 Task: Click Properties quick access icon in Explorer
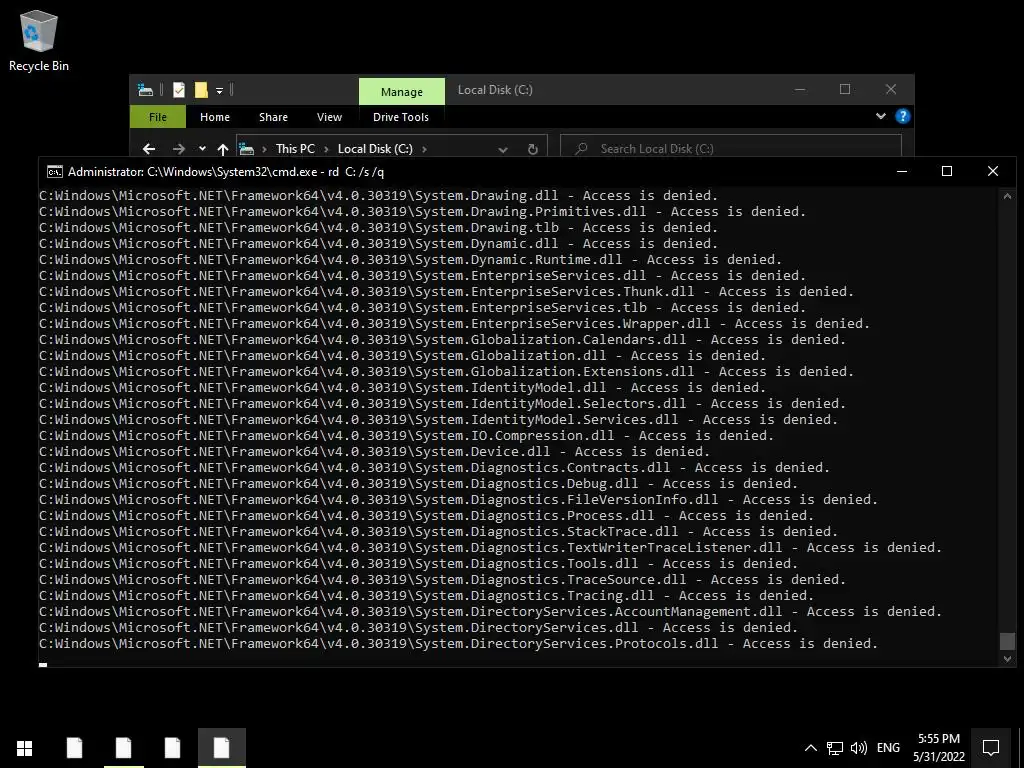pyautogui.click(x=179, y=90)
